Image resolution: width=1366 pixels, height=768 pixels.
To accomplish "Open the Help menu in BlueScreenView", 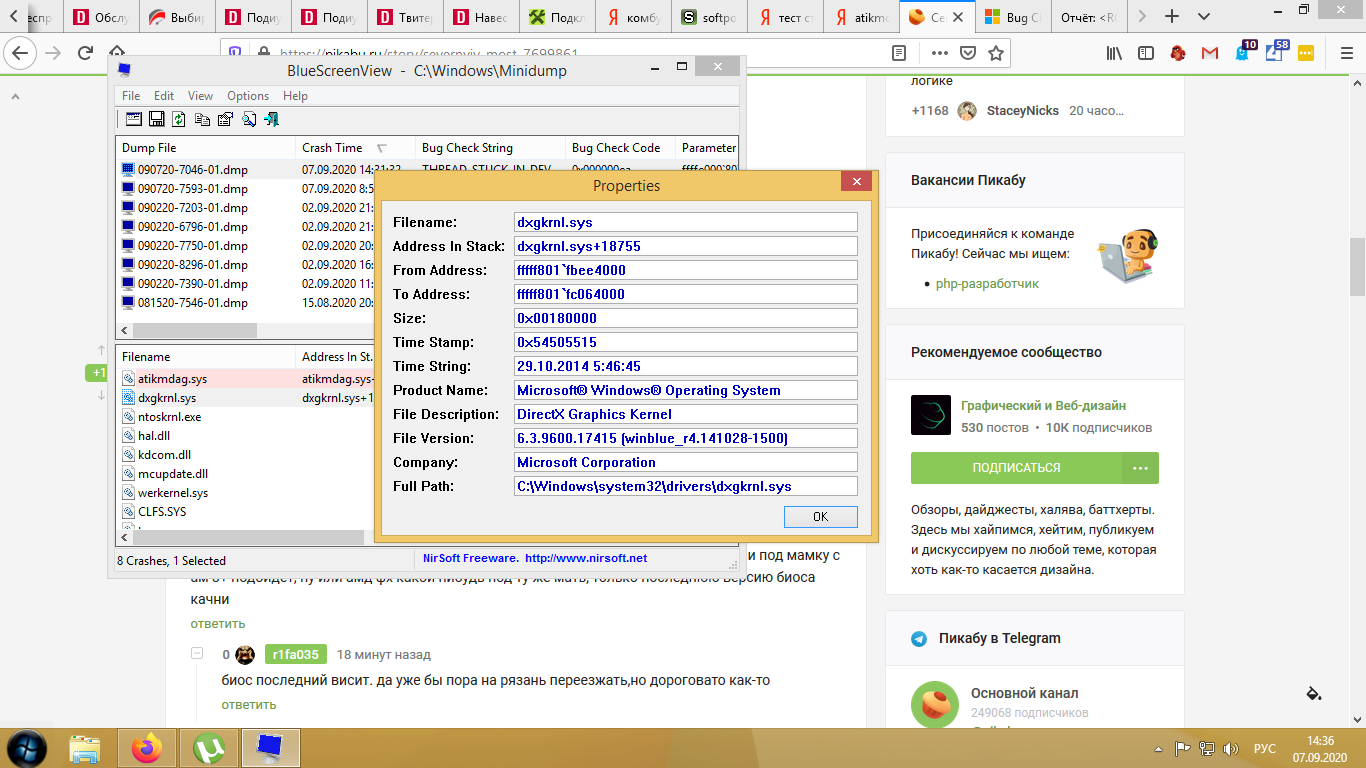I will 295,96.
